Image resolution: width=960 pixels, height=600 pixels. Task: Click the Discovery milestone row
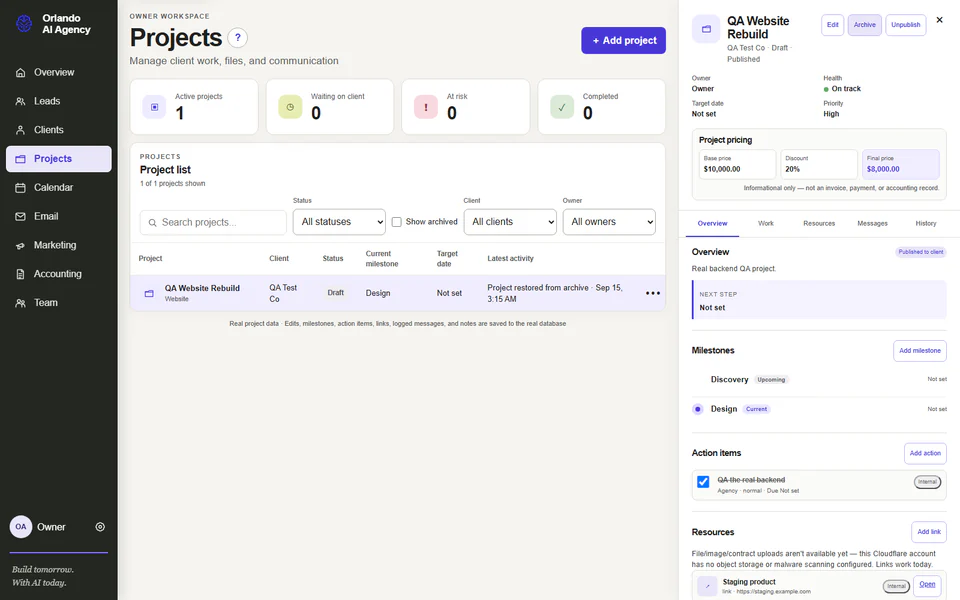point(819,380)
